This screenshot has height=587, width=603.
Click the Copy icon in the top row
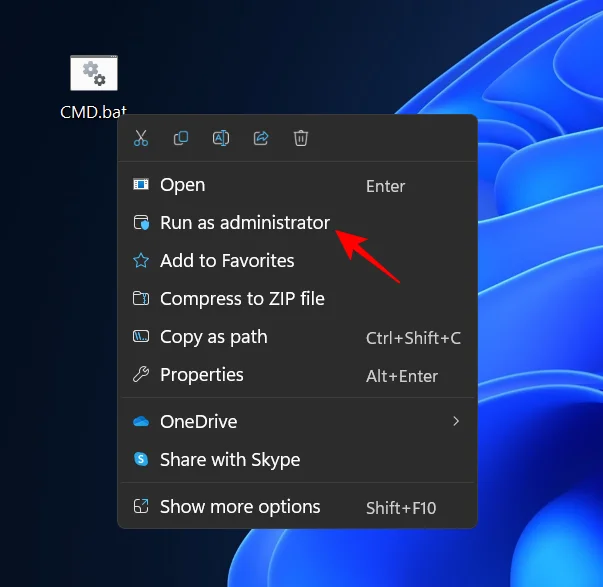(181, 139)
